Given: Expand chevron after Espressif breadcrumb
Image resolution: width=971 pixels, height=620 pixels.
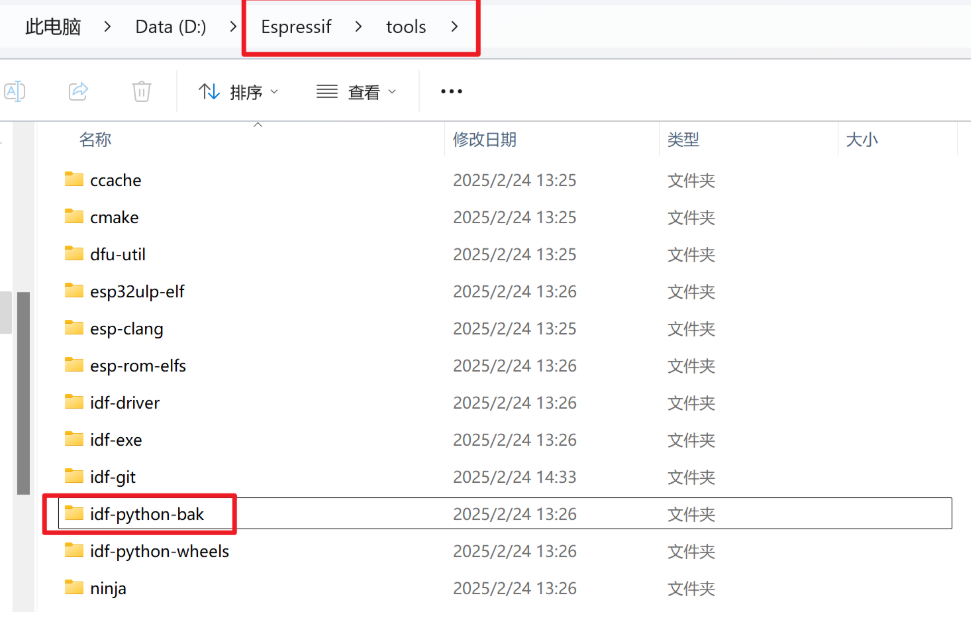Looking at the screenshot, I should pos(359,27).
